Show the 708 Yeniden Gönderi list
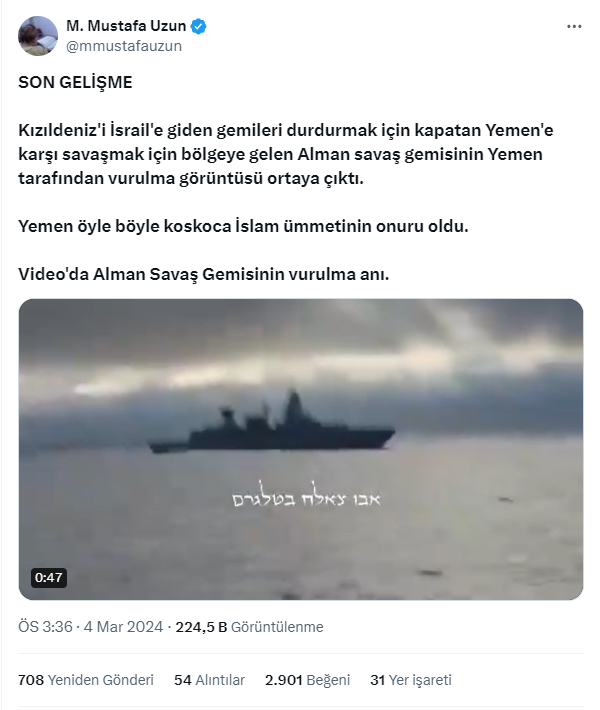The height and width of the screenshot is (710, 600). point(86,680)
